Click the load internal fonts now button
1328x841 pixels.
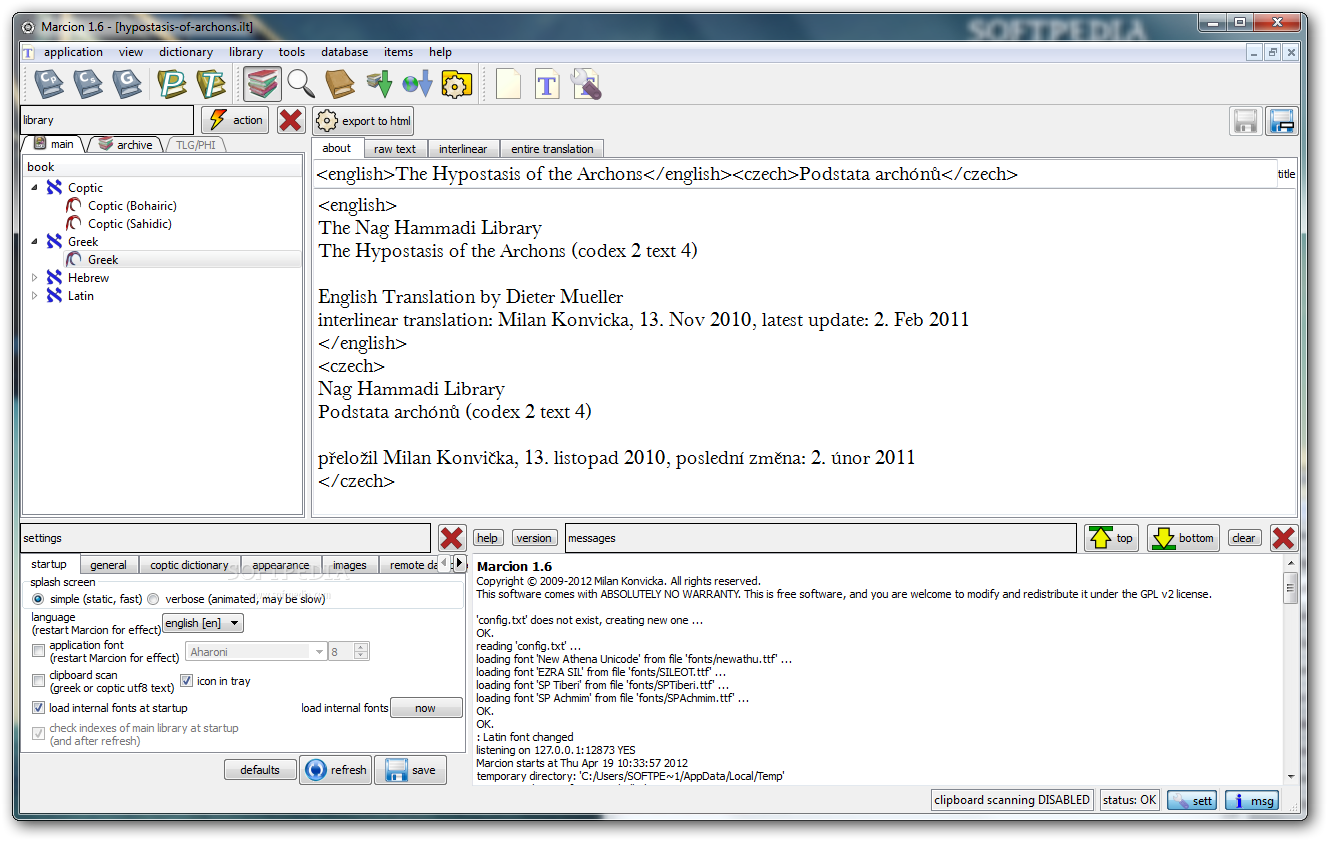pos(426,708)
